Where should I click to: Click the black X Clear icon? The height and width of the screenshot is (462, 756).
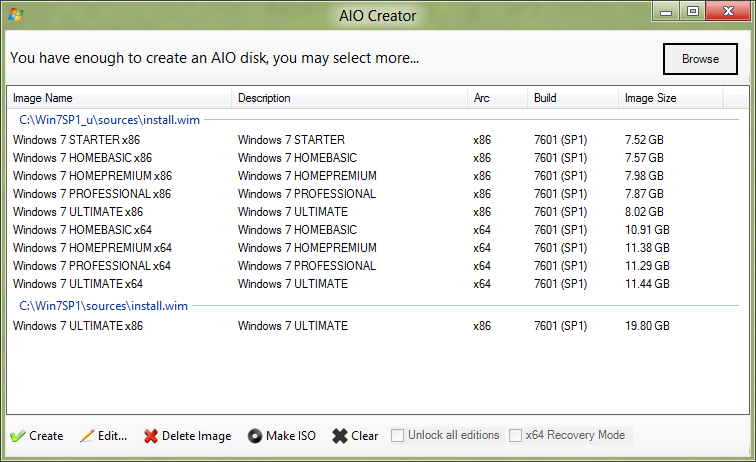point(339,436)
